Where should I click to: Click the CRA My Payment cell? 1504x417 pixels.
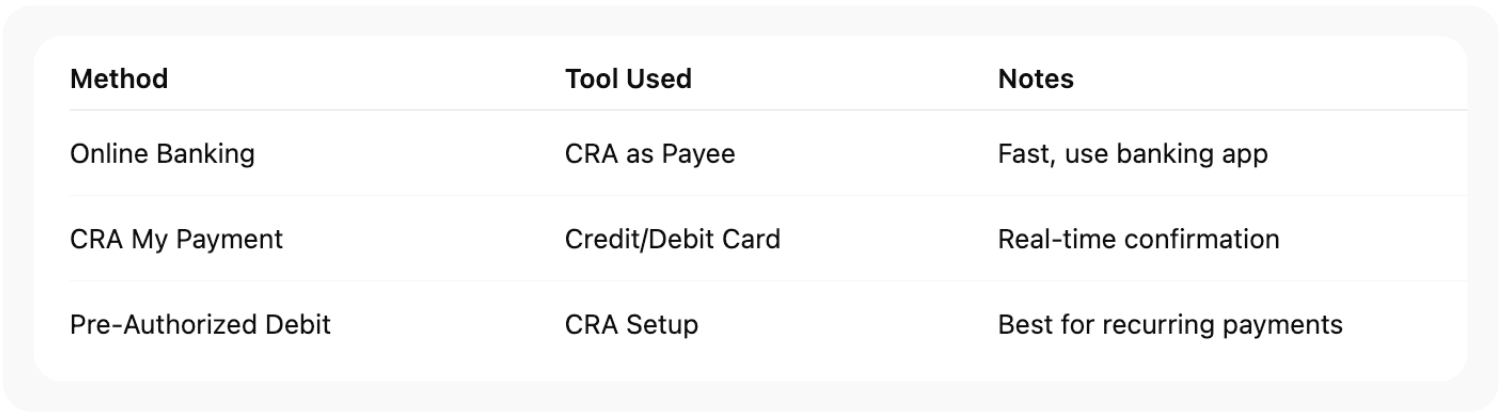pos(176,240)
